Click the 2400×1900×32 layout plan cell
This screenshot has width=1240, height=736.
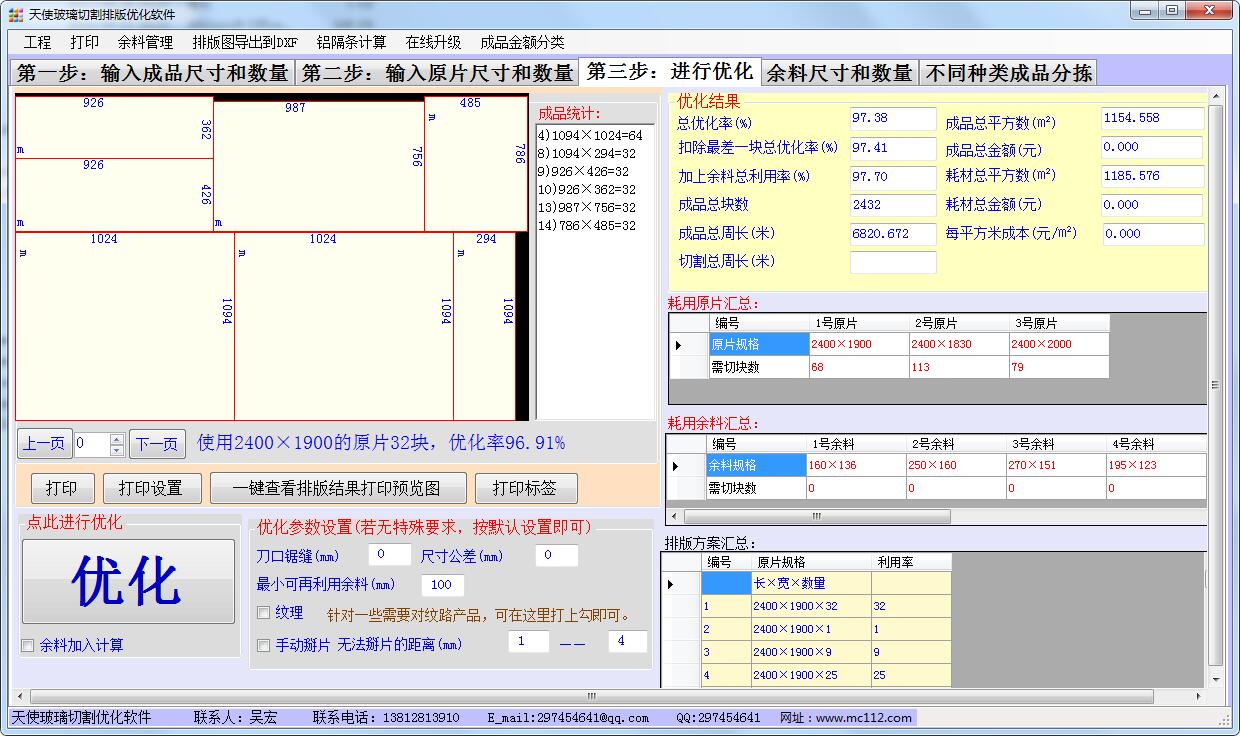coord(811,606)
